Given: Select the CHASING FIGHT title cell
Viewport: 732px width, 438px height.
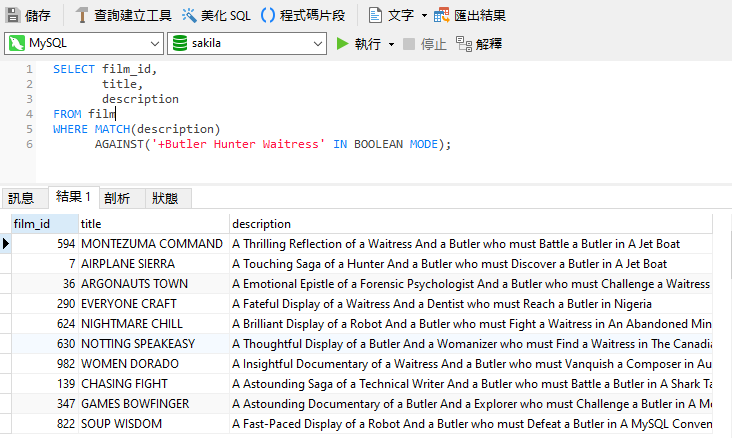Looking at the screenshot, I should pos(154,384).
